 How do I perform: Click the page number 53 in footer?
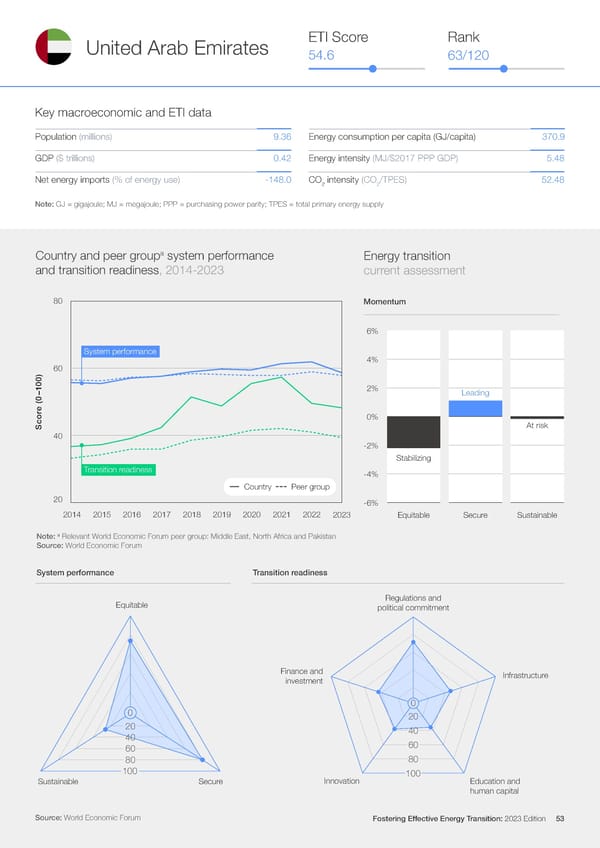point(560,819)
